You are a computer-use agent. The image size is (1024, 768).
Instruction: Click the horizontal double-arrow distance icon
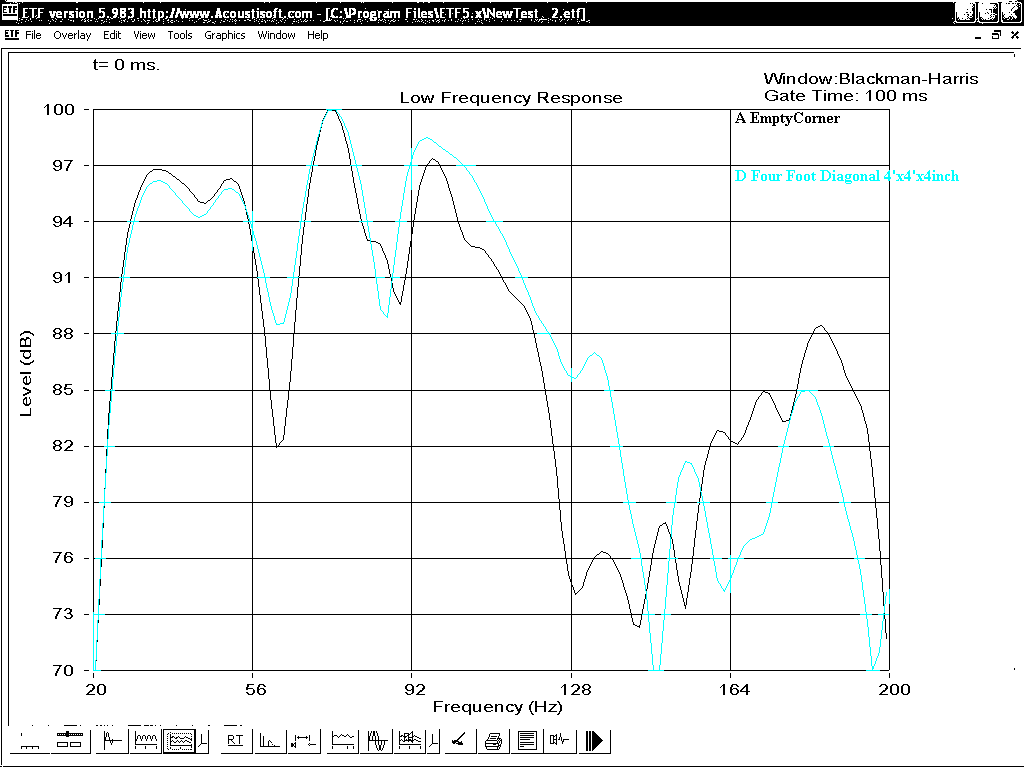[302, 741]
